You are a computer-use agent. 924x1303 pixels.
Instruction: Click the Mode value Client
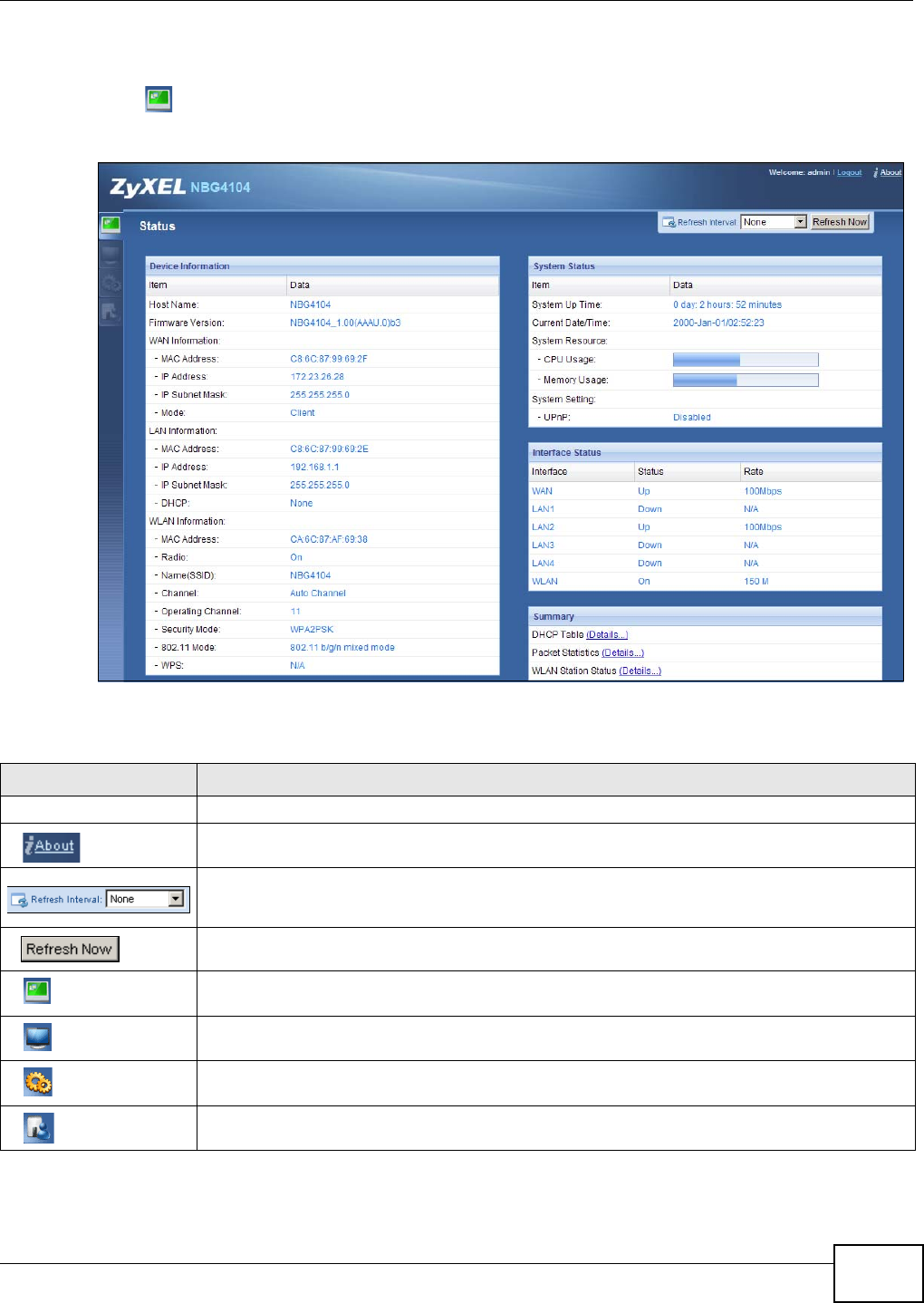[303, 413]
